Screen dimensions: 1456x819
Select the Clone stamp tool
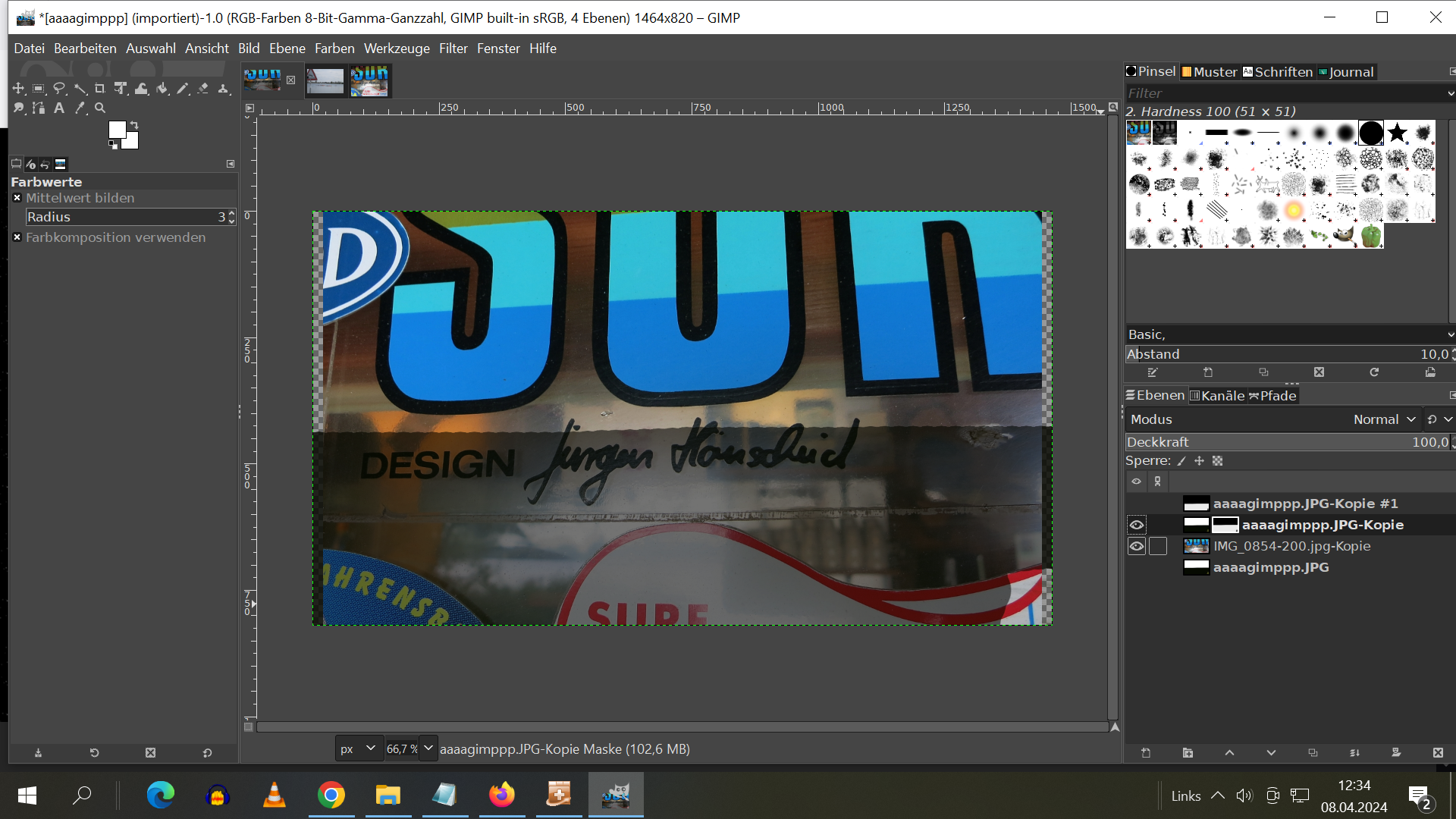(x=223, y=89)
